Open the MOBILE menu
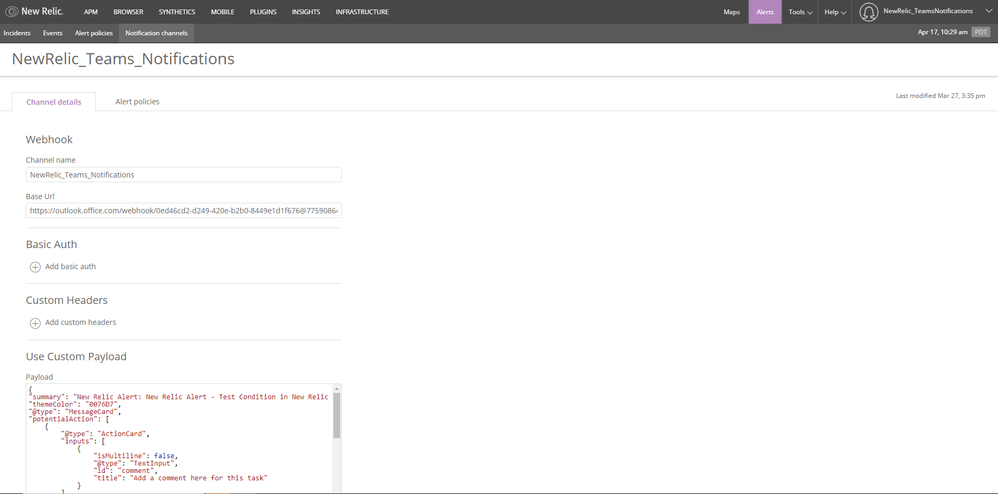The width and height of the screenshot is (998, 494). pos(222,11)
